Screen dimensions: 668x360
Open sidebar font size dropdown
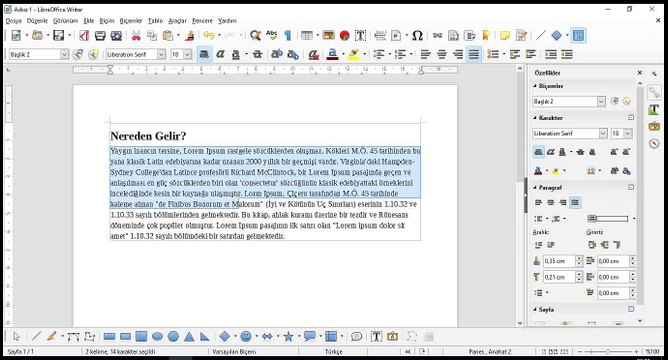point(628,133)
